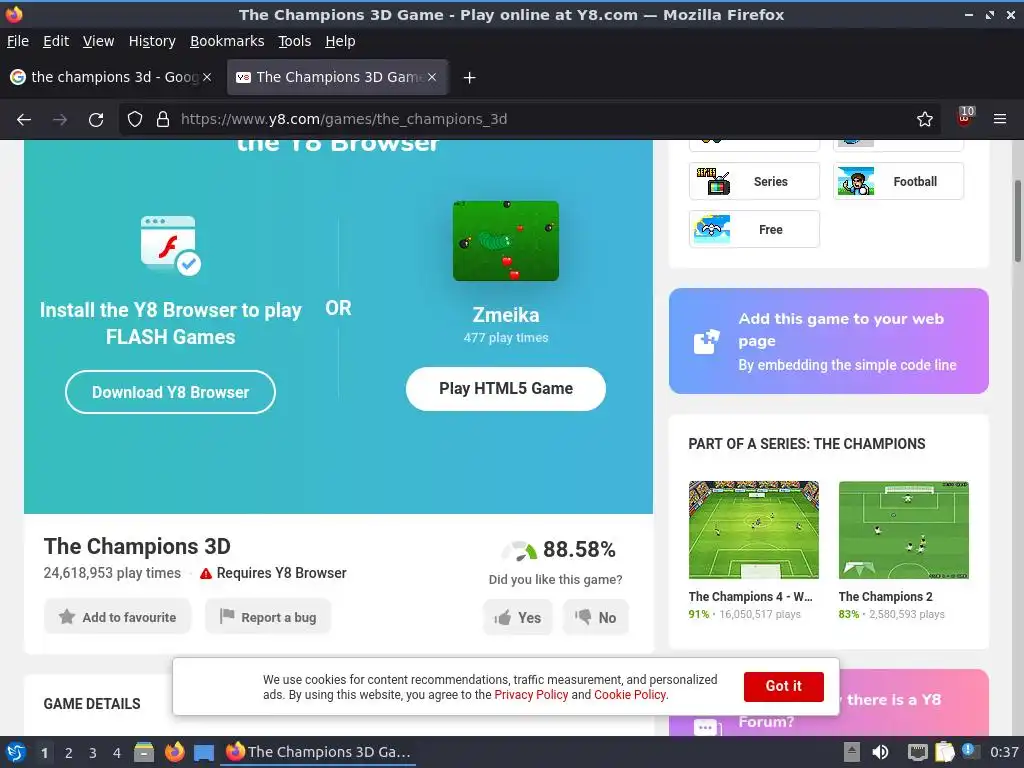Open the Cookie Policy link

[630, 695]
